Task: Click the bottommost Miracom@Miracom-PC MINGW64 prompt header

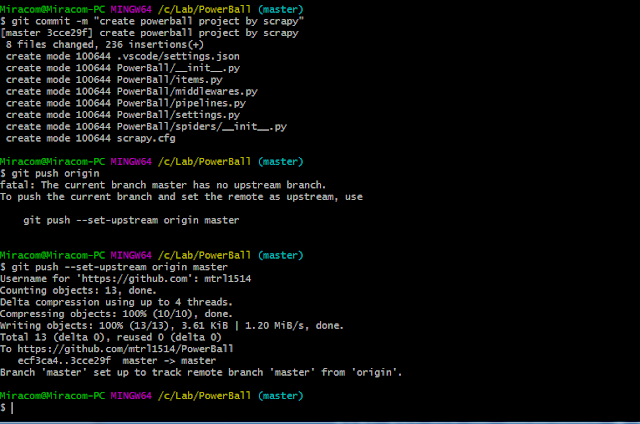Action: (151, 396)
